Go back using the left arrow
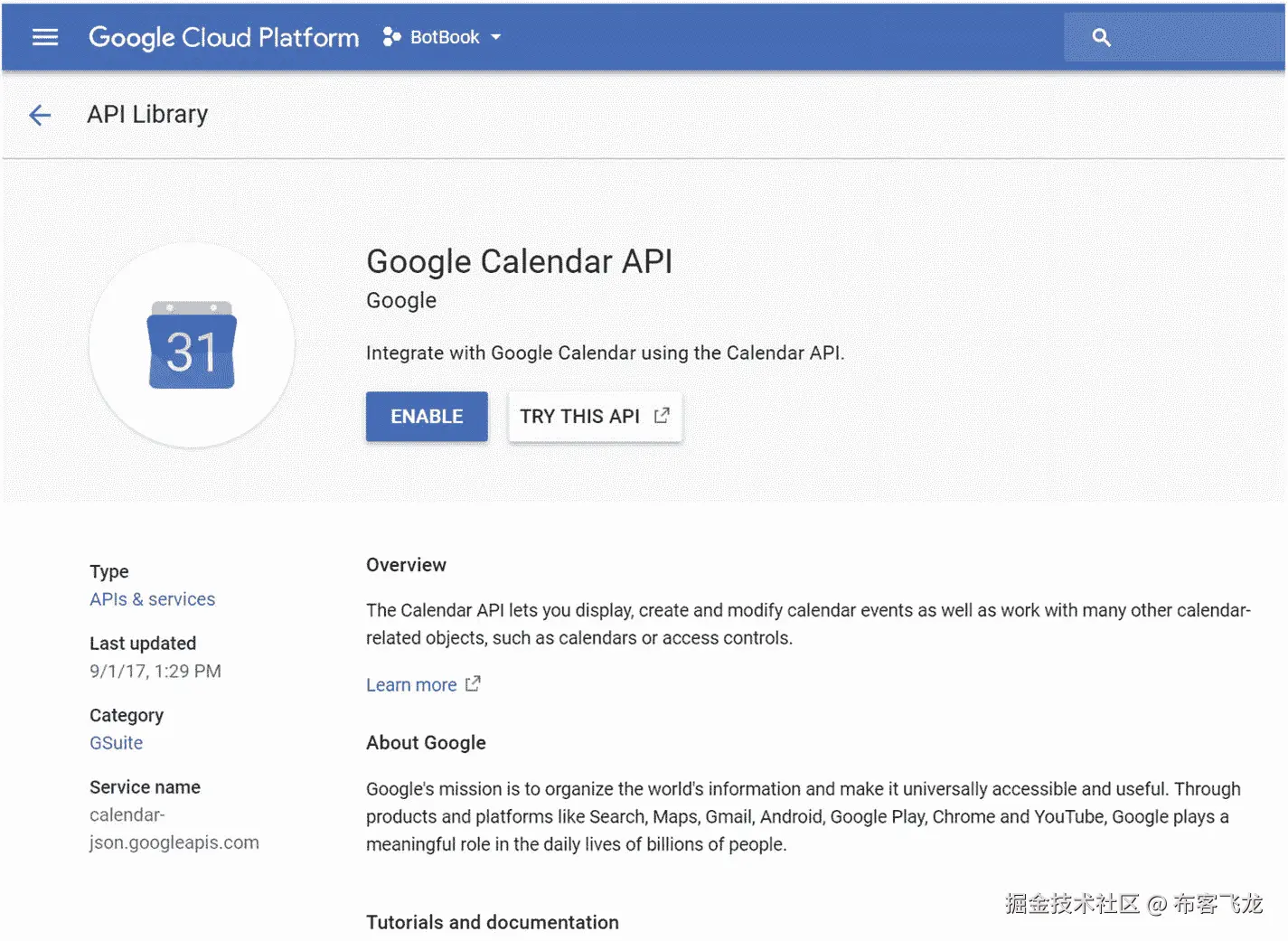 click(x=40, y=115)
